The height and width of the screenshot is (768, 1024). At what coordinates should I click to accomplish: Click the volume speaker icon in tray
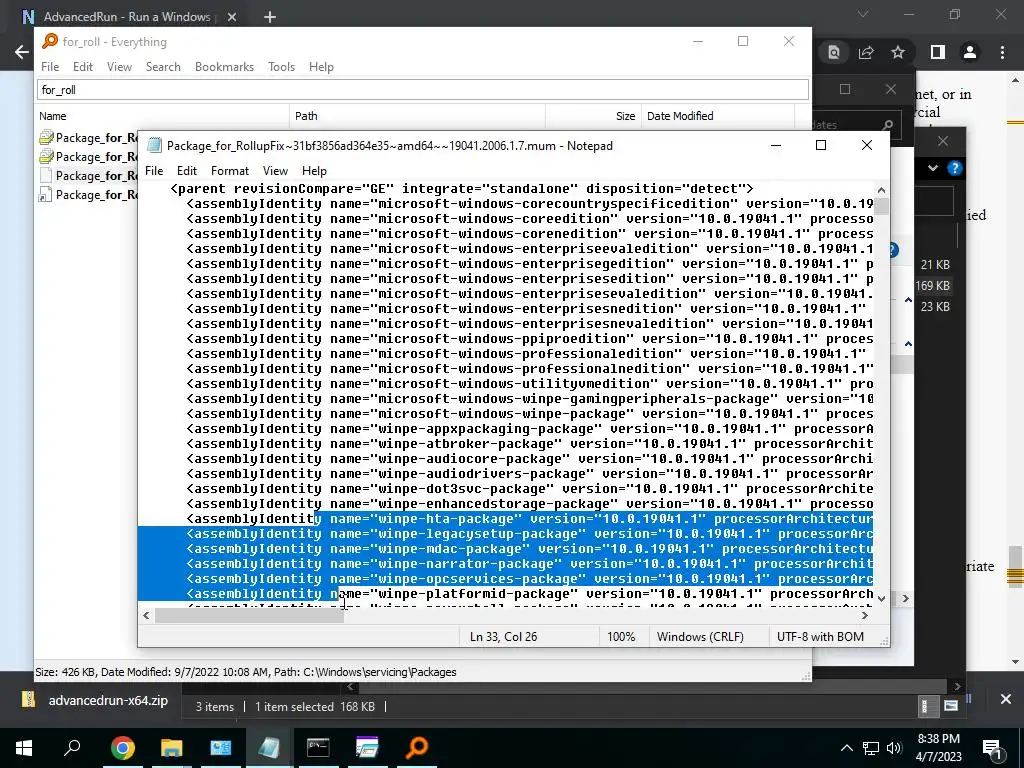coord(894,748)
